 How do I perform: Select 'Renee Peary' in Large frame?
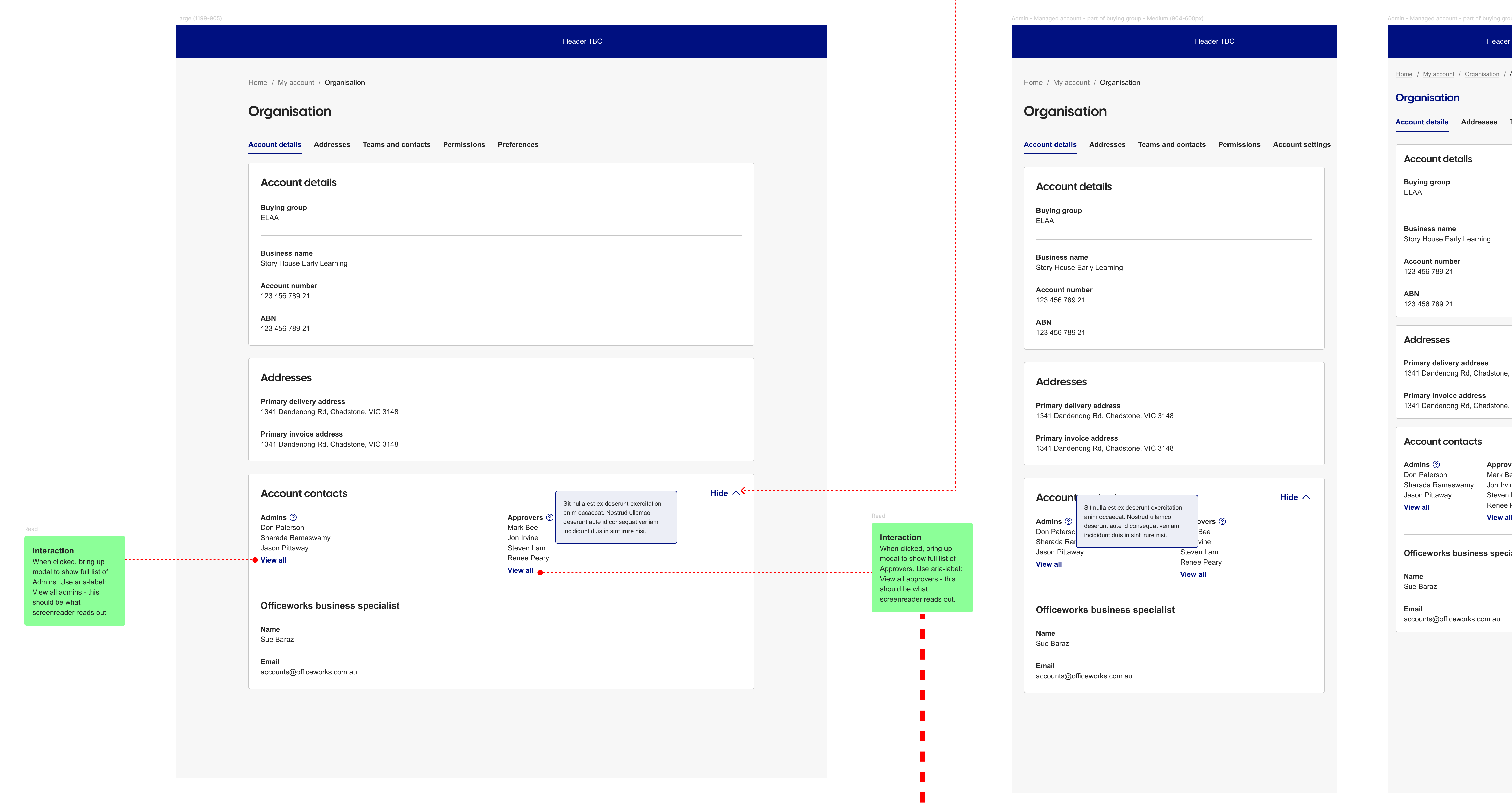tap(528, 558)
